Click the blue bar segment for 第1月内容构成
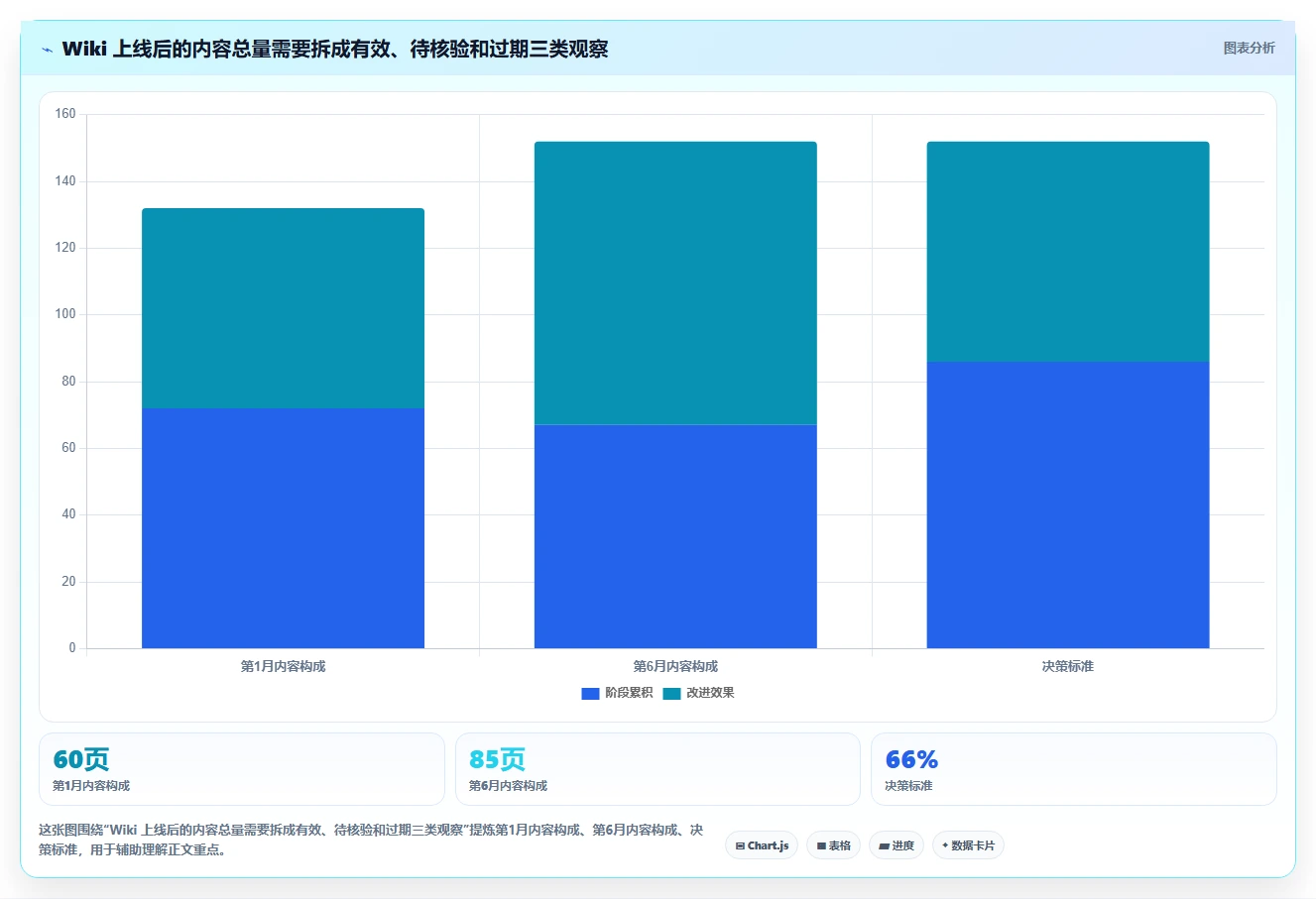Image resolution: width=1316 pixels, height=899 pixels. tap(283, 528)
